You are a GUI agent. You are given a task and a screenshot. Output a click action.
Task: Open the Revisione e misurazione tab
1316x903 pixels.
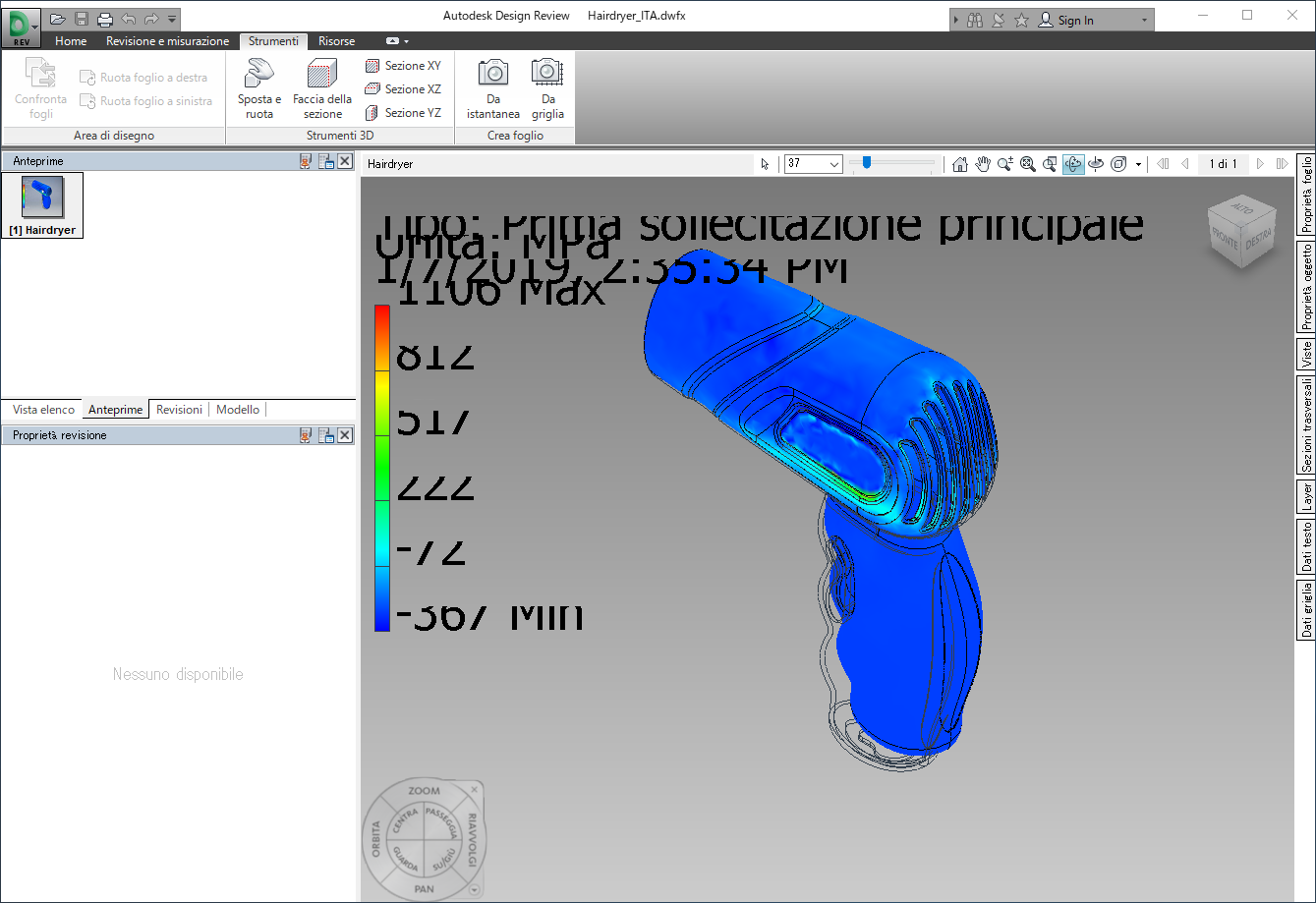167,41
